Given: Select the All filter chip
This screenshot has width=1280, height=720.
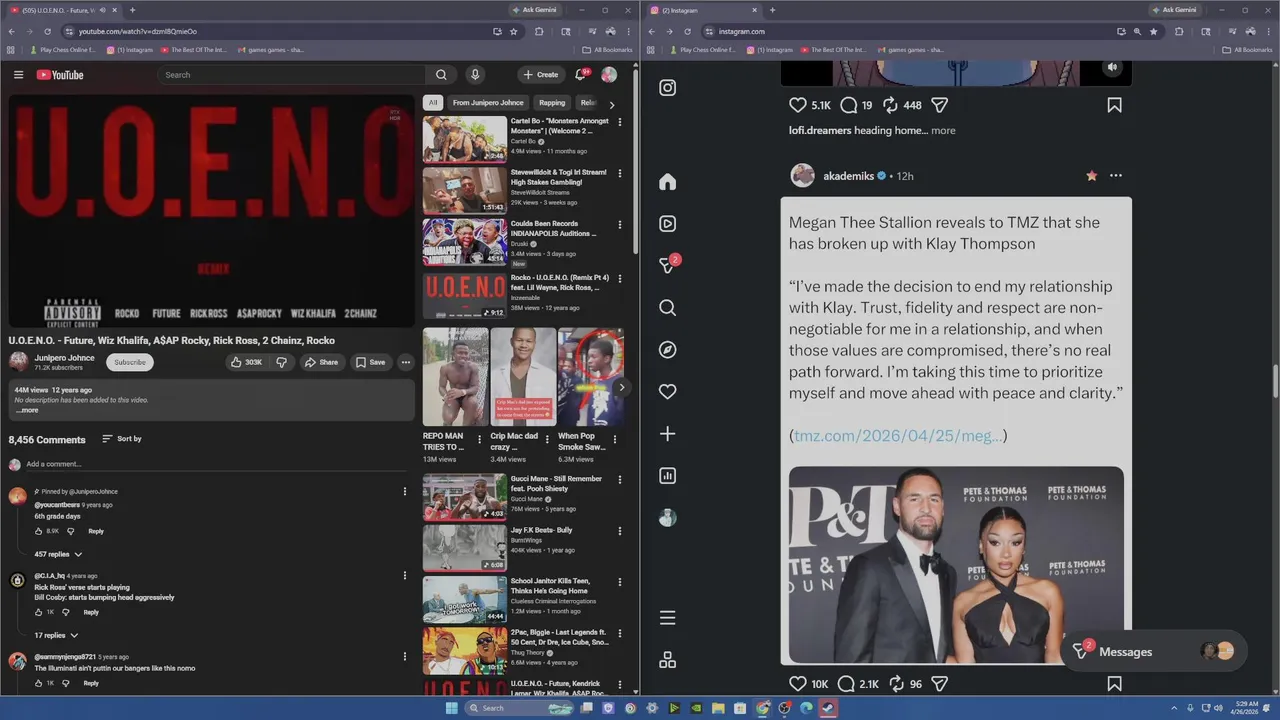Looking at the screenshot, I should (433, 103).
